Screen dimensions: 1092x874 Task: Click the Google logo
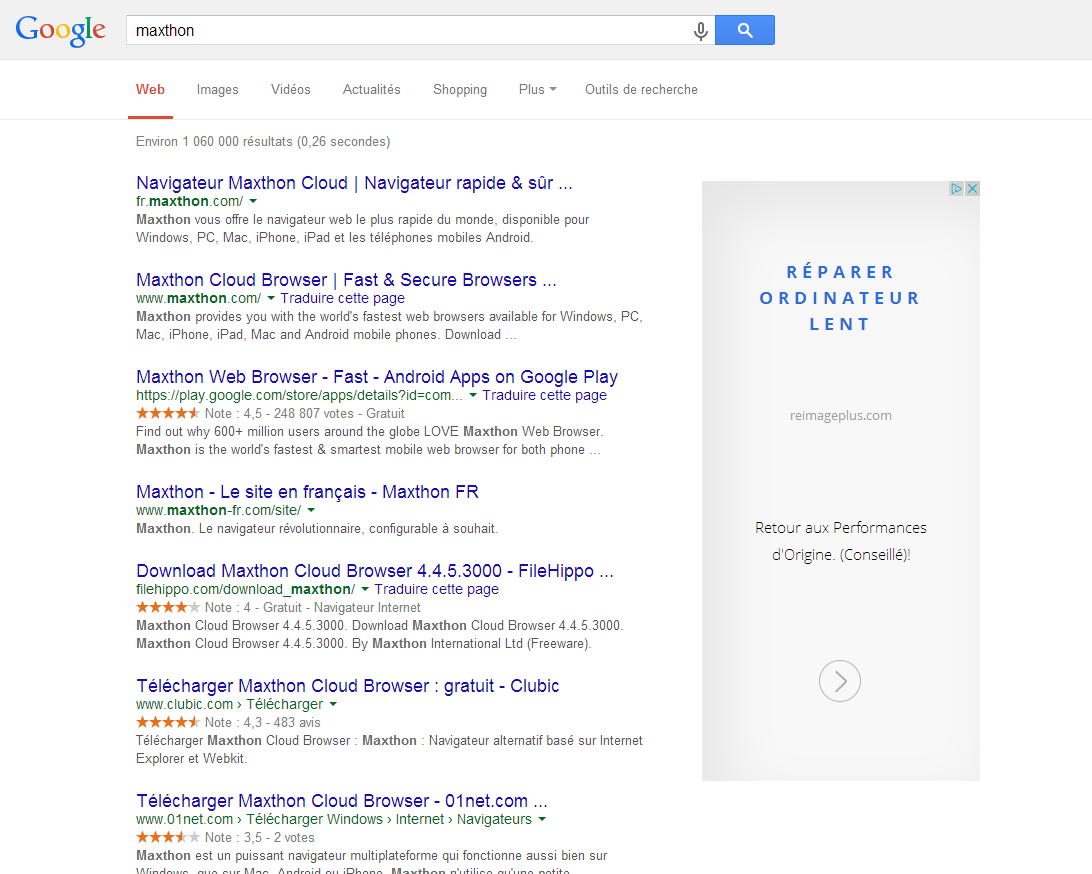61,31
